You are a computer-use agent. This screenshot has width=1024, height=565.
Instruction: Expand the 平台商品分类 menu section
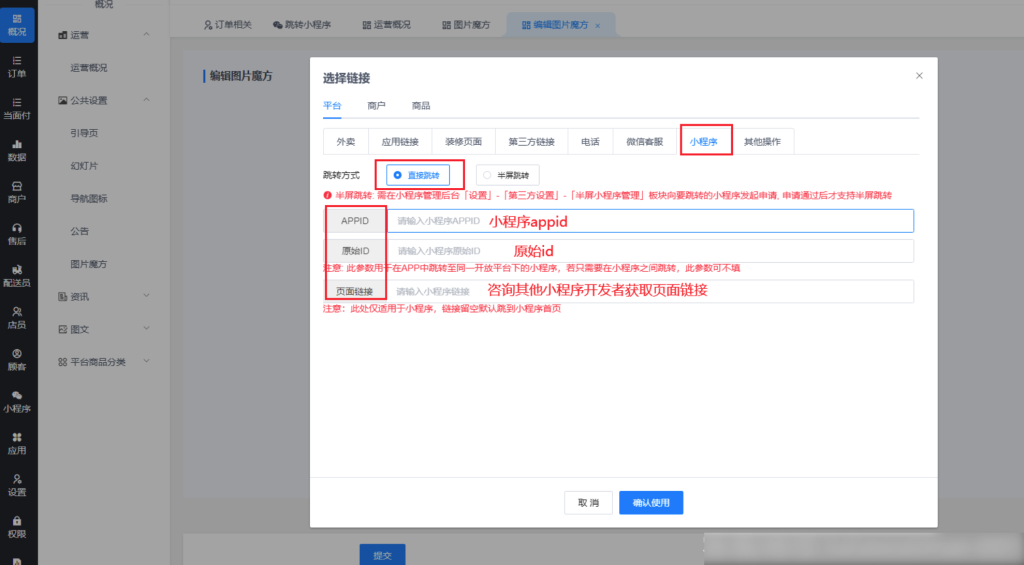[147, 361]
